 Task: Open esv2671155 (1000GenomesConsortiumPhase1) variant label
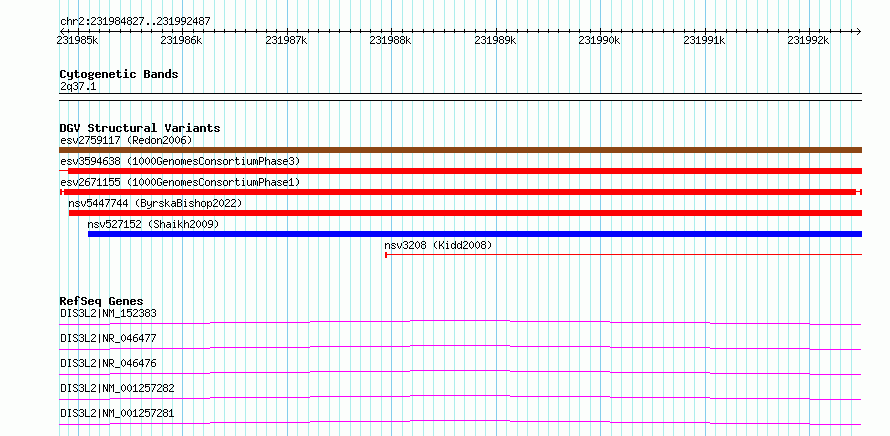pos(180,182)
